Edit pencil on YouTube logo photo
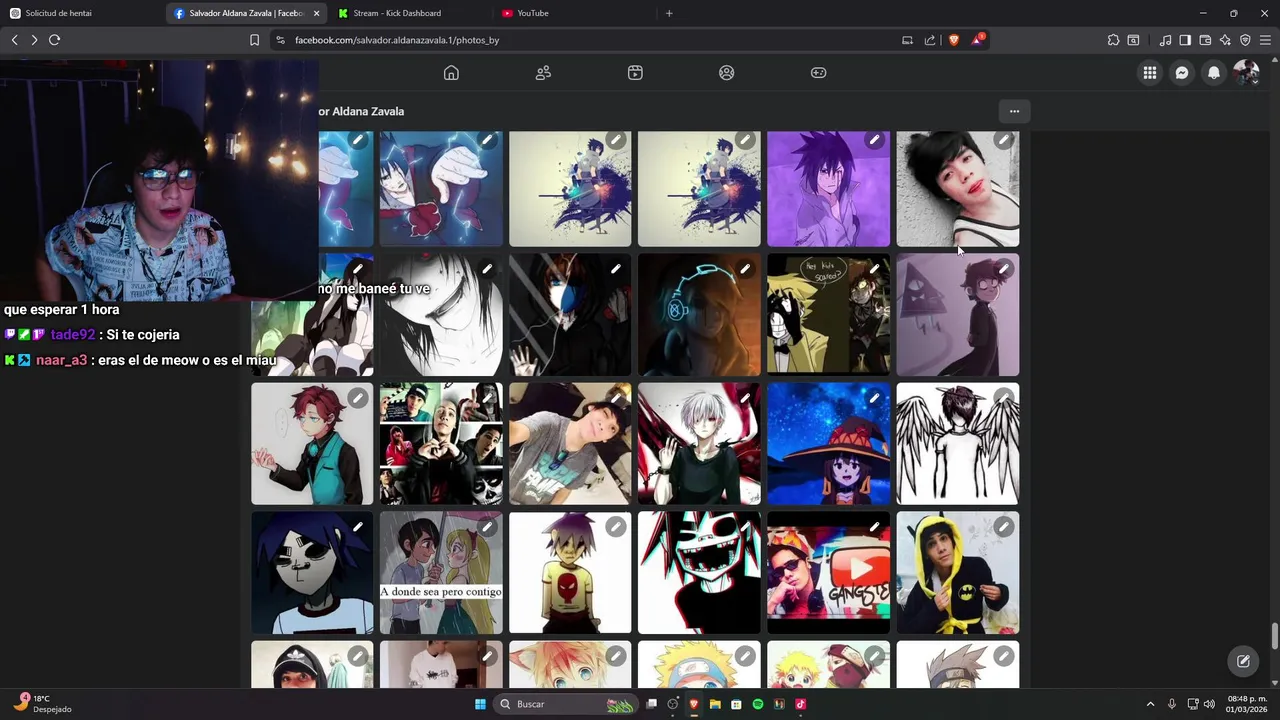Image resolution: width=1280 pixels, height=720 pixels. 874,527
